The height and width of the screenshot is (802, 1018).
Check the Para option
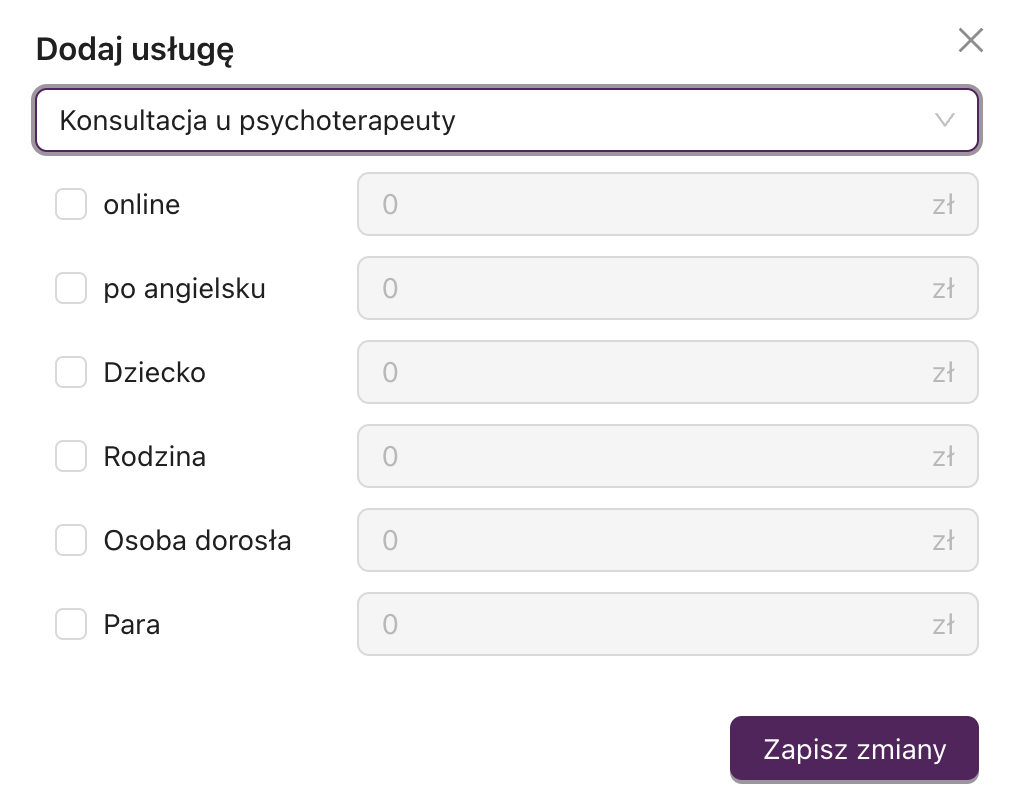71,624
